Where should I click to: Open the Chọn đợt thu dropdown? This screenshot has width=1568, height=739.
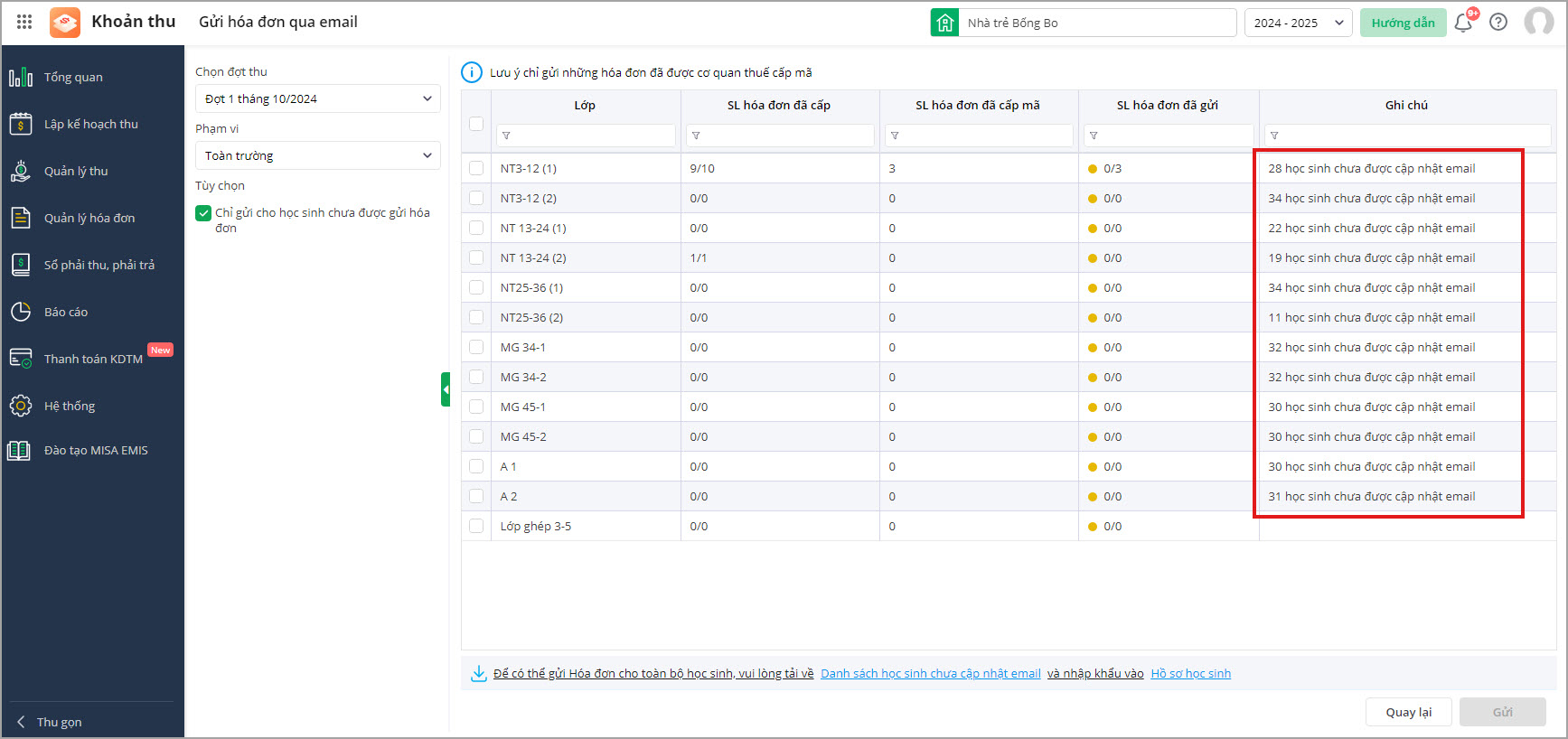pos(318,98)
